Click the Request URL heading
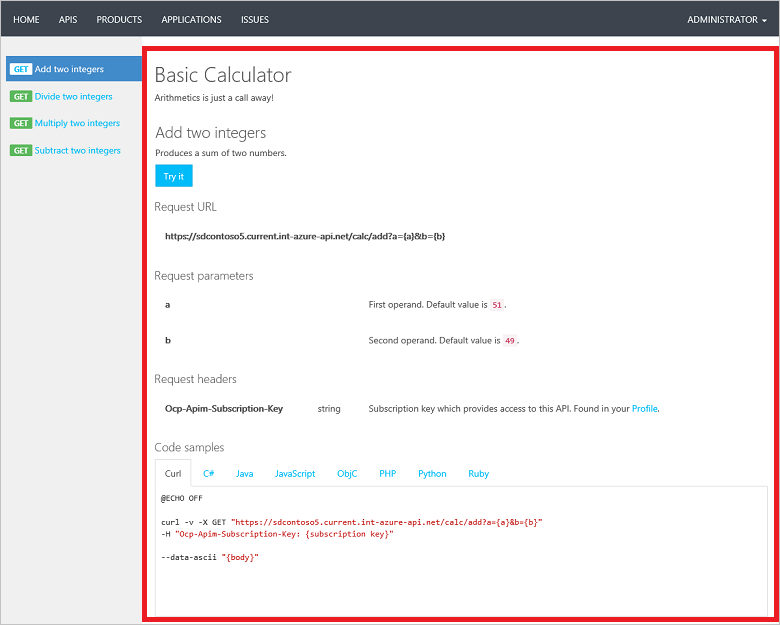The image size is (780, 625). [x=186, y=207]
